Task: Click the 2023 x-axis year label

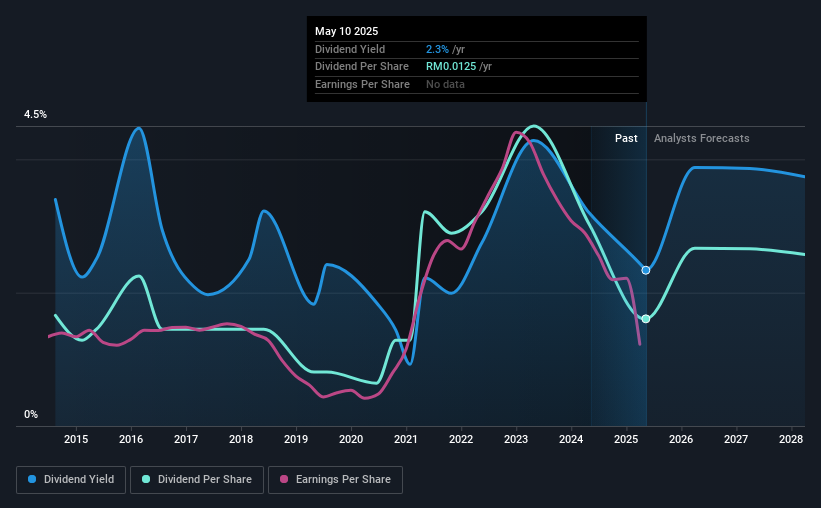Action: pos(516,439)
